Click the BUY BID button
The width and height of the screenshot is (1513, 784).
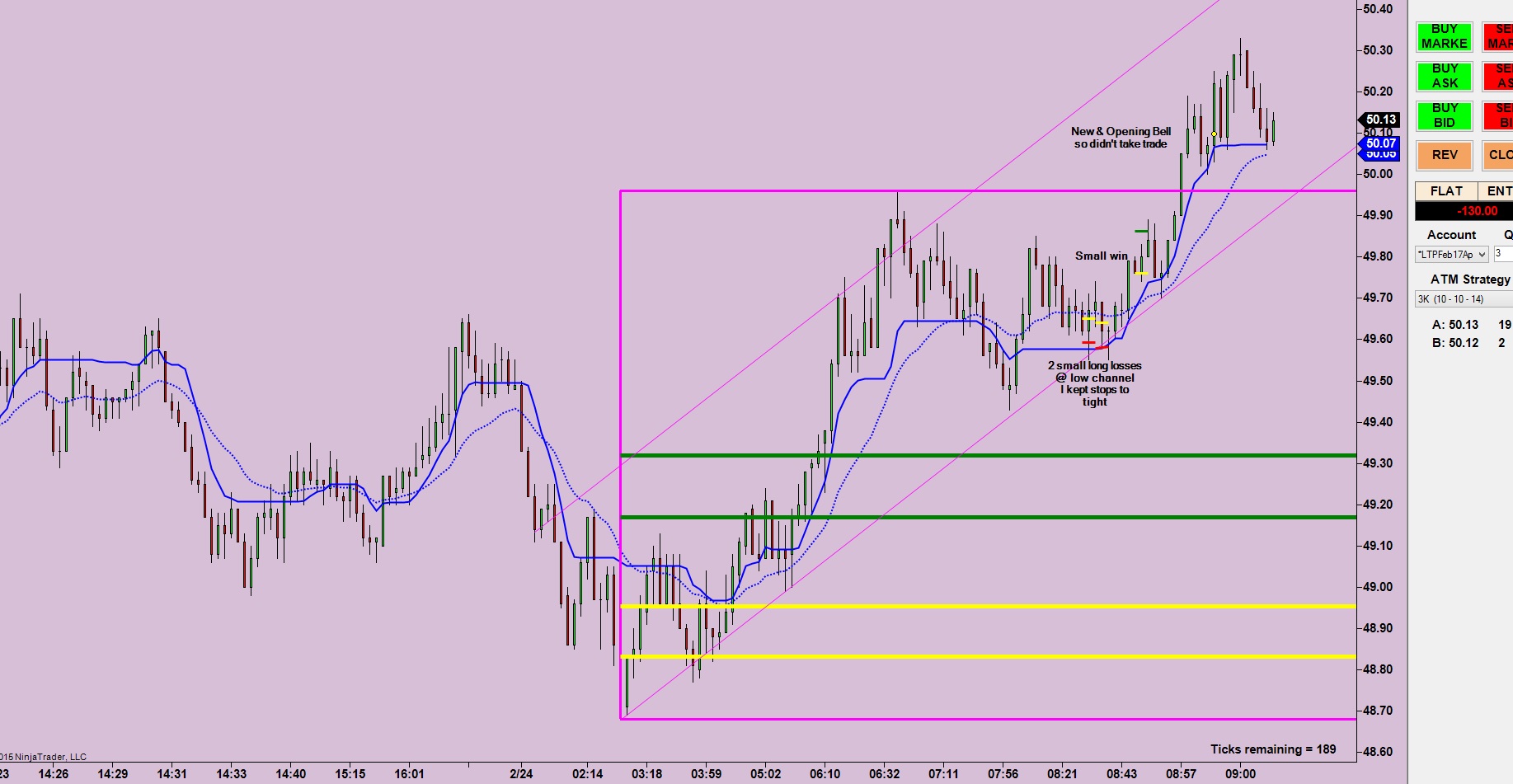pyautogui.click(x=1444, y=115)
